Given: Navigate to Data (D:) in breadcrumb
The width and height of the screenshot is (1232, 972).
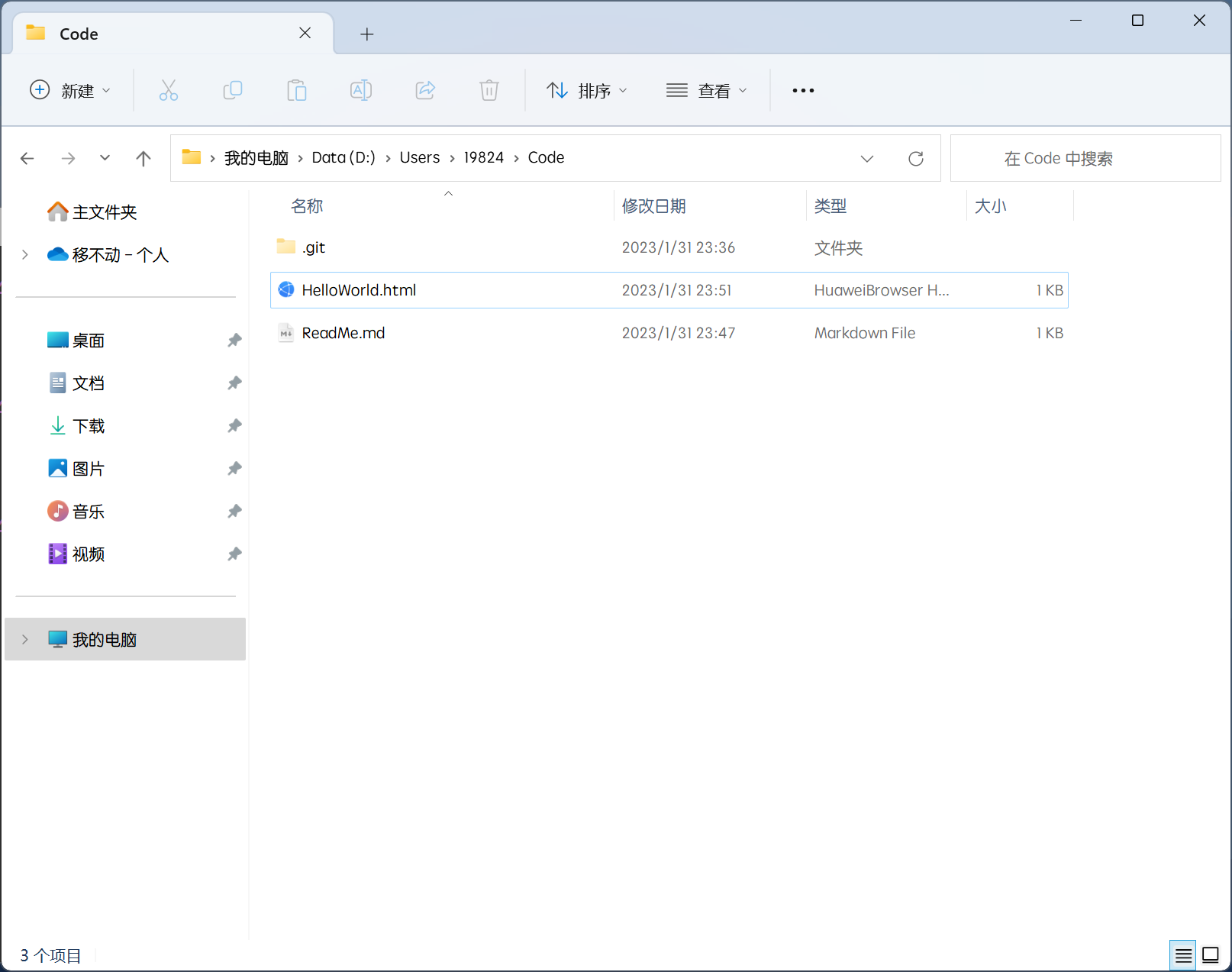Looking at the screenshot, I should click(x=343, y=158).
